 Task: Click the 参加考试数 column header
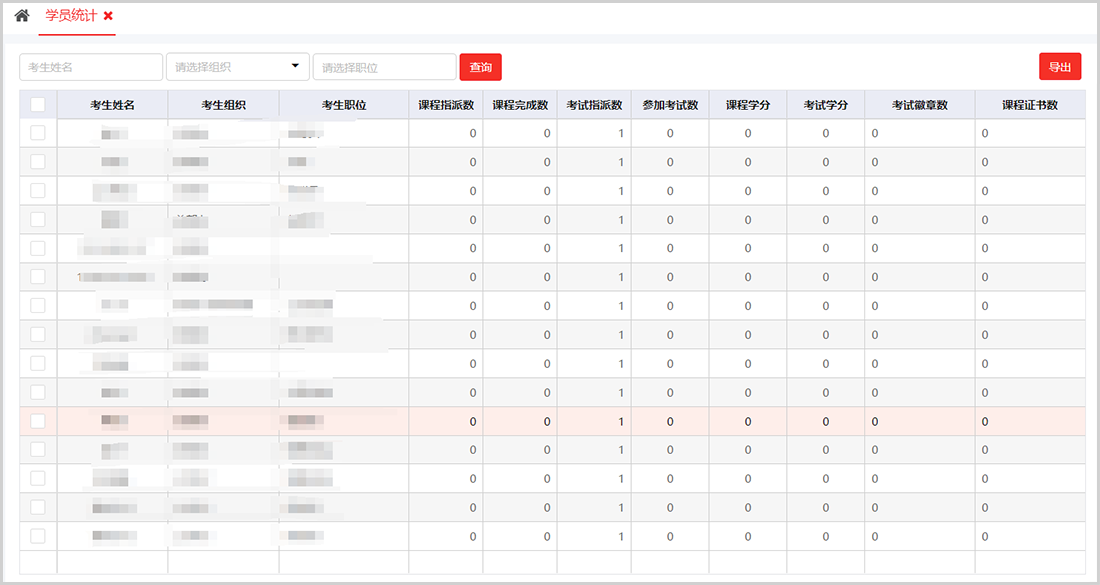(x=670, y=105)
